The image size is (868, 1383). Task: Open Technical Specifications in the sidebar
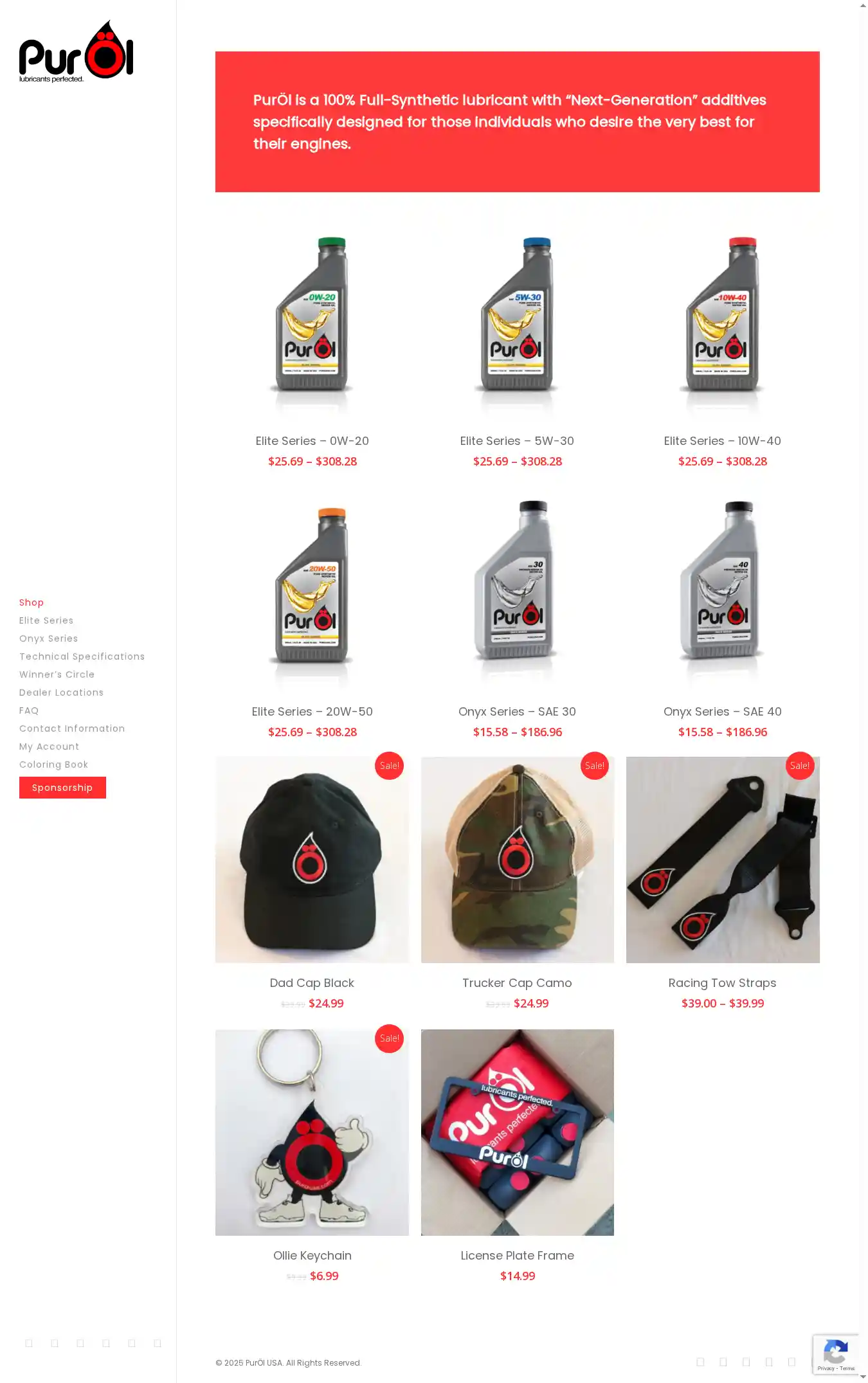(x=82, y=656)
